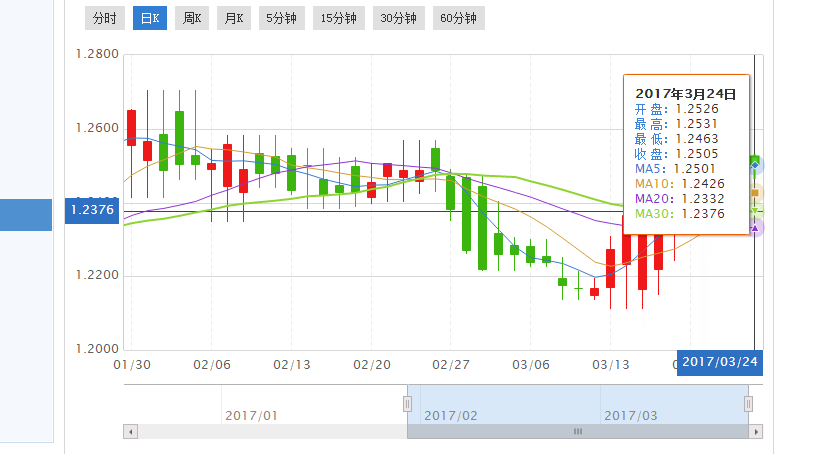This screenshot has height=454, width=825.
Task: Open the 周K weekly chart view
Action: tap(192, 18)
